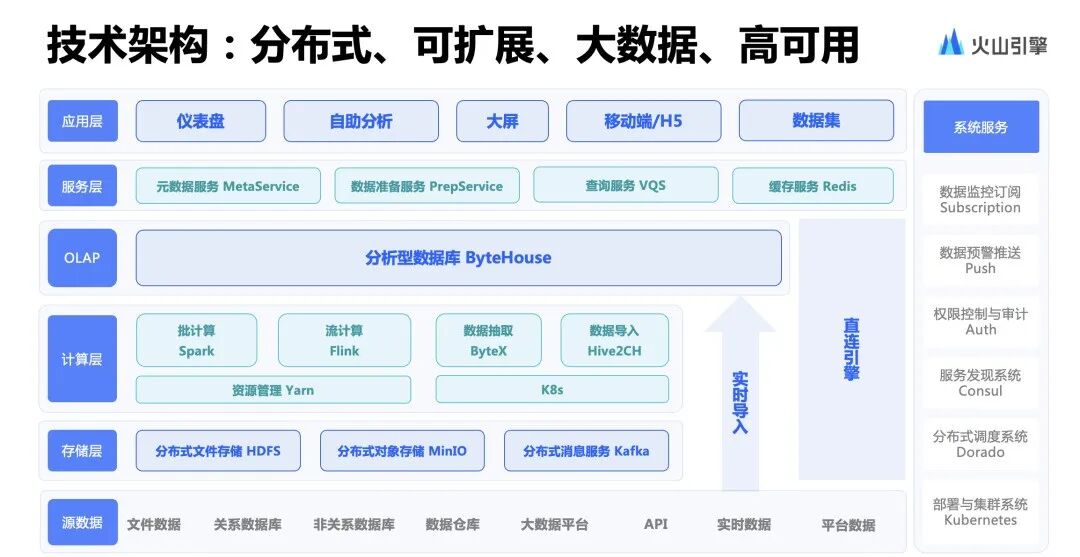
Task: Click the 系统服务 header box
Action: pyautogui.click(x=981, y=127)
